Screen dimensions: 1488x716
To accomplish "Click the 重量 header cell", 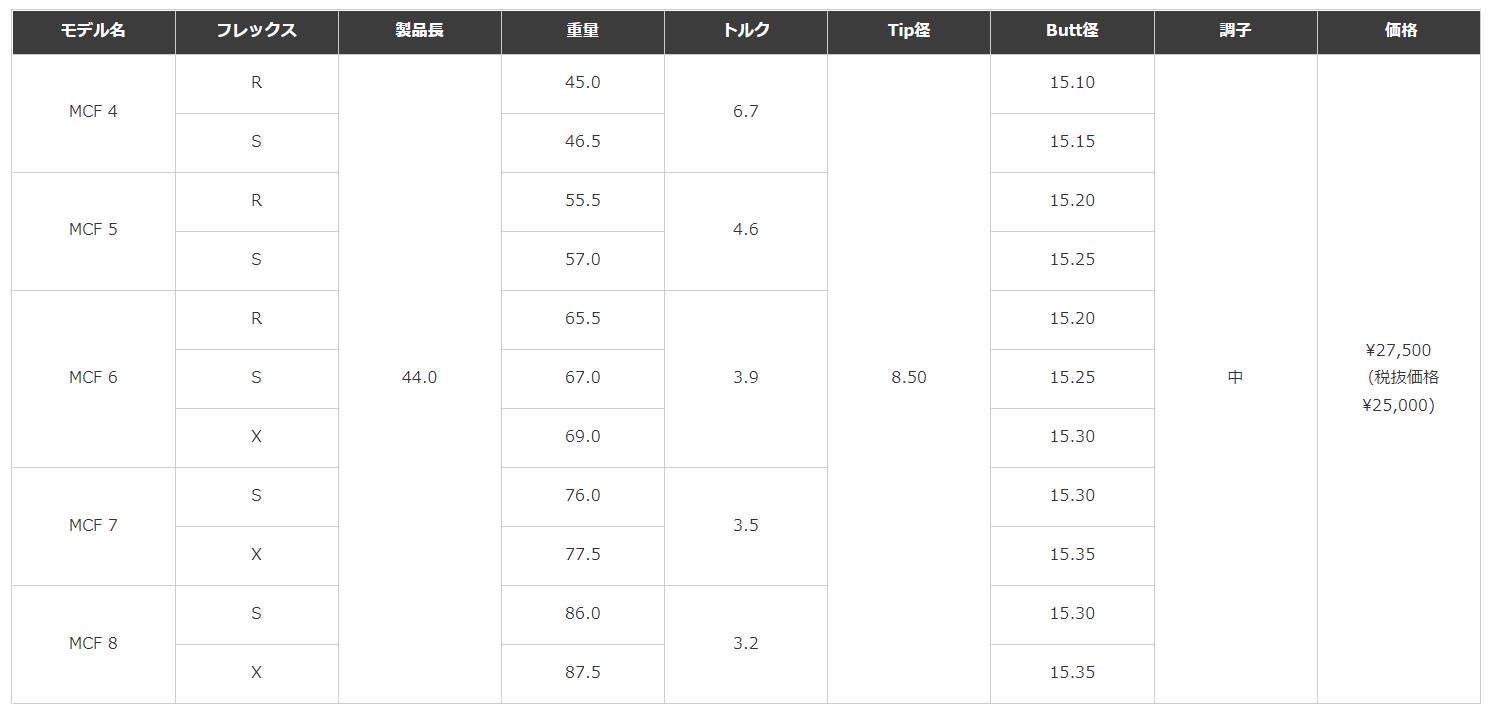I will coord(582,31).
